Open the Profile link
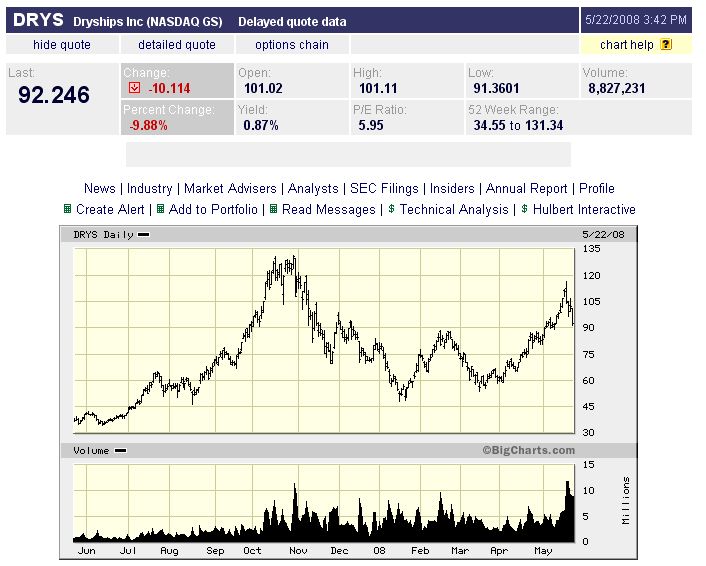Image resolution: width=706 pixels, height=566 pixels. 597,188
